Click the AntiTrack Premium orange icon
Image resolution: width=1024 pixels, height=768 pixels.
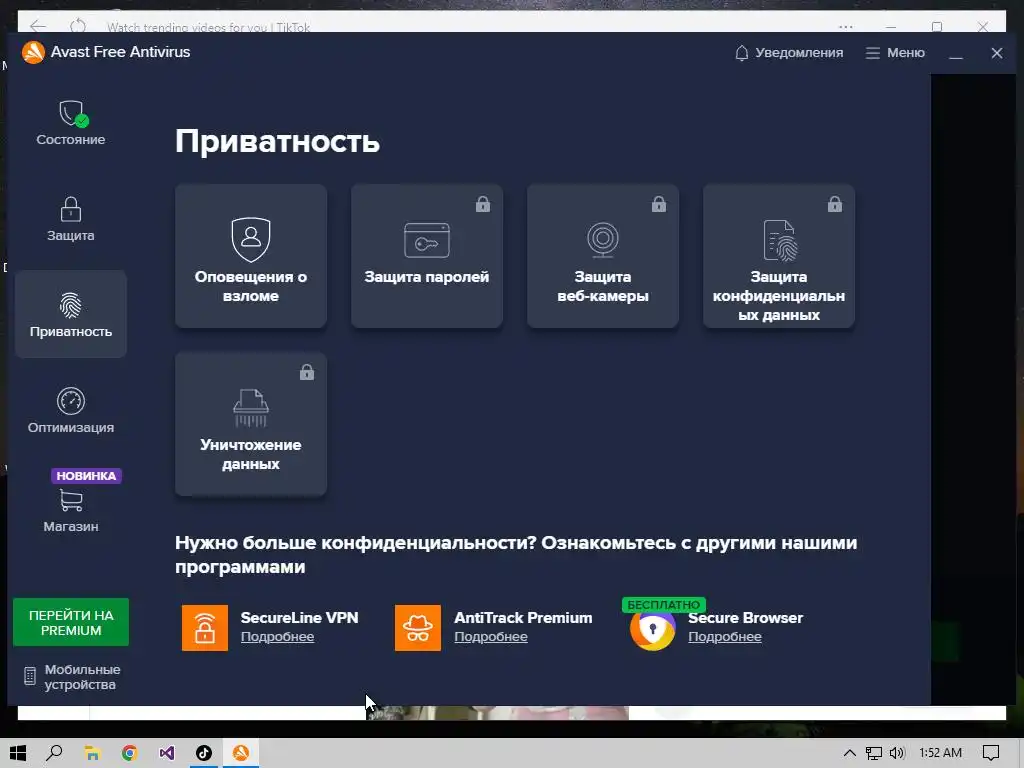418,628
